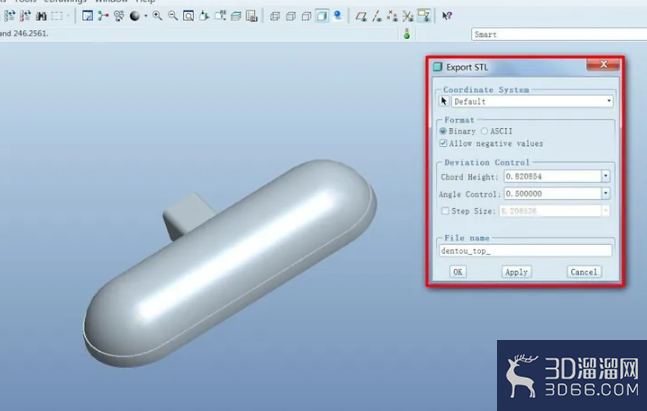Image resolution: width=647 pixels, height=411 pixels.
Task: Toggle the Orient Mode icon
Action: pos(119,16)
